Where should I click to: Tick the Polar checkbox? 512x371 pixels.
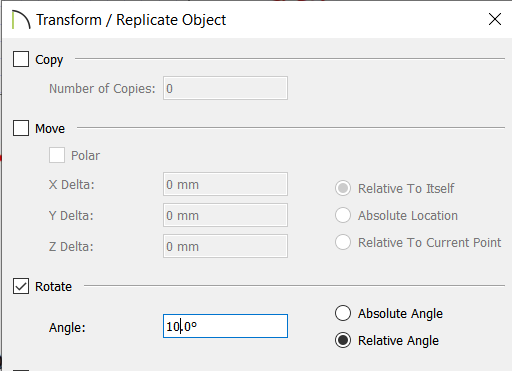(57, 155)
